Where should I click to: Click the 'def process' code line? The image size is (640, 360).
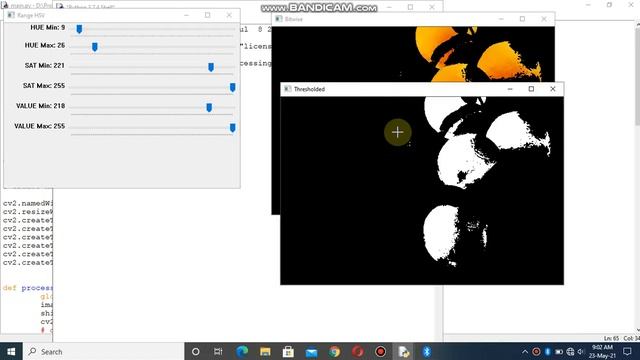pyautogui.click(x=28, y=288)
